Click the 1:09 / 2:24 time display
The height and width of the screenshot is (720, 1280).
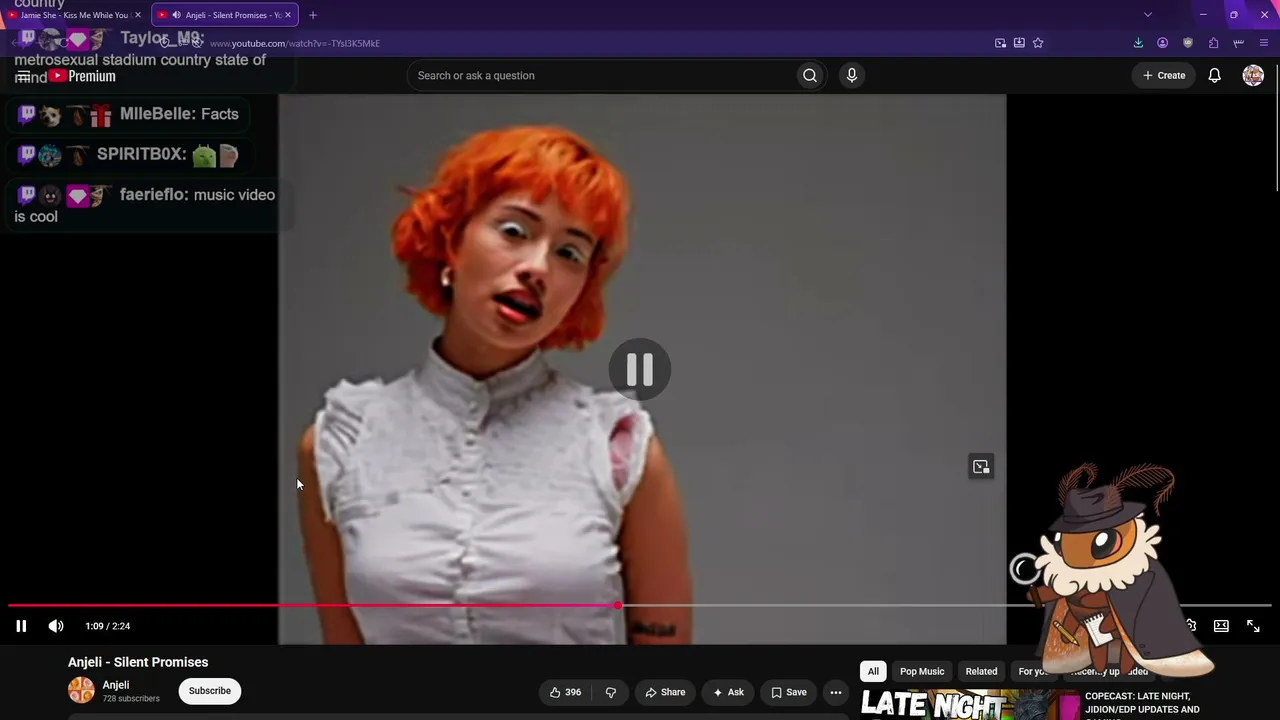tap(108, 626)
